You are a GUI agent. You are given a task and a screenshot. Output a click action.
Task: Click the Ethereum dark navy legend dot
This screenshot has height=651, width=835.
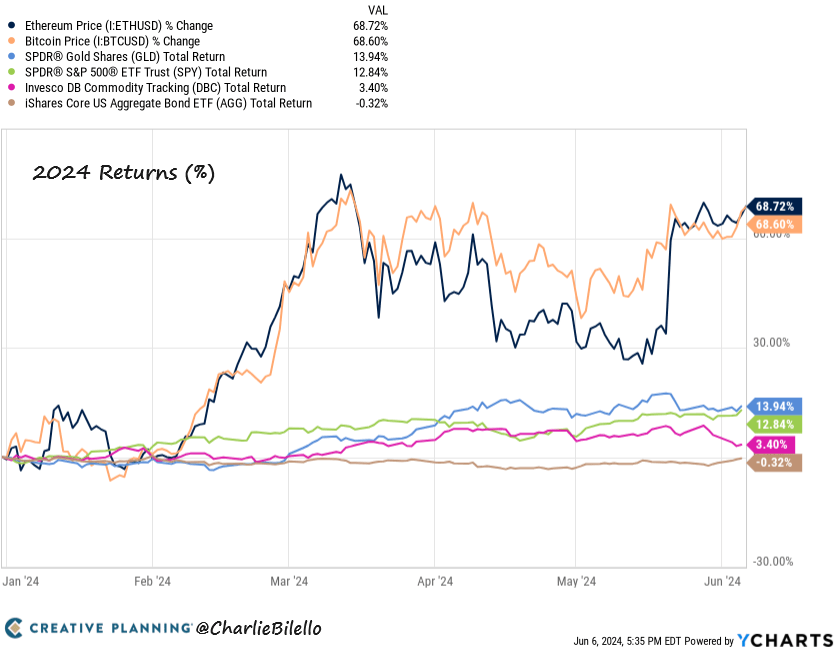12,26
